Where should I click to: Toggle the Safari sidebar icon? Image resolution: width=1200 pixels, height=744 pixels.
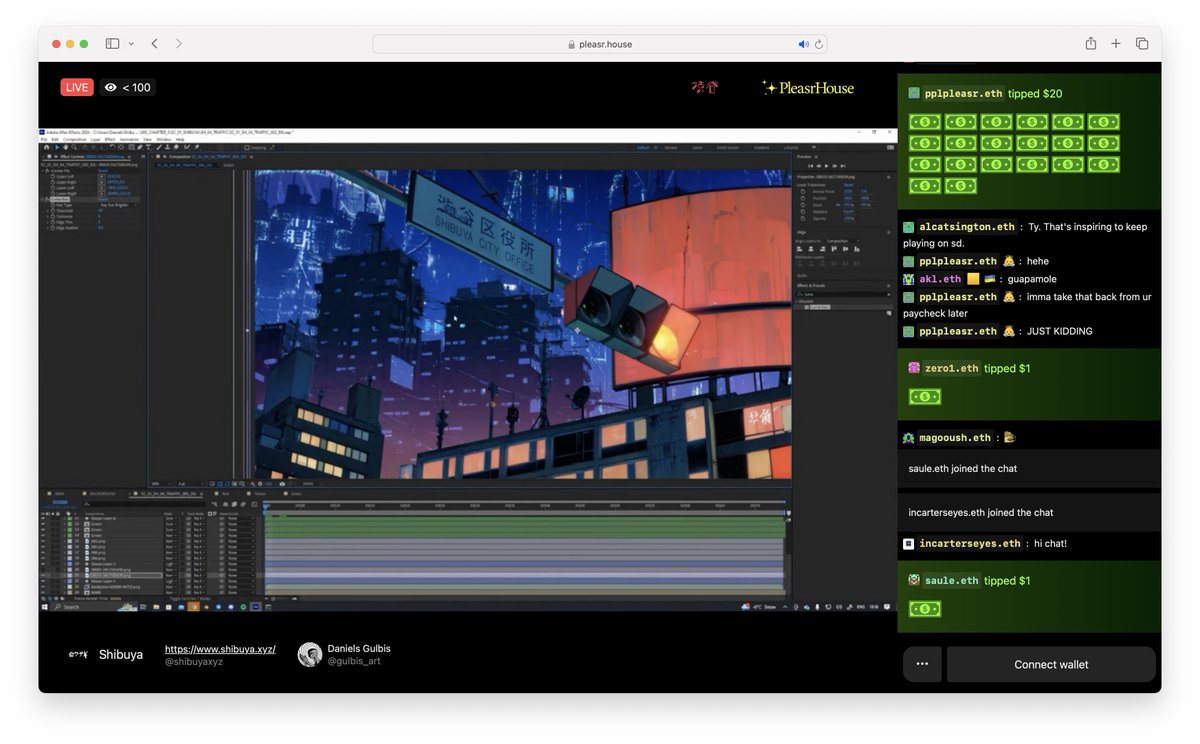point(112,44)
